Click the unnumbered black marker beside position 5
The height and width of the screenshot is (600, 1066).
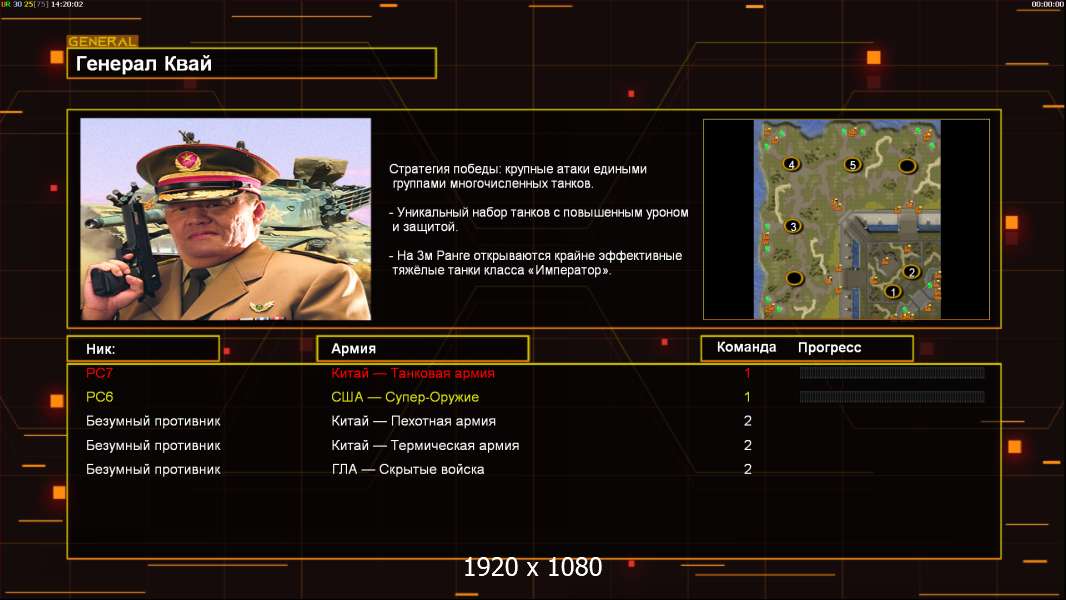pyautogui.click(x=908, y=165)
